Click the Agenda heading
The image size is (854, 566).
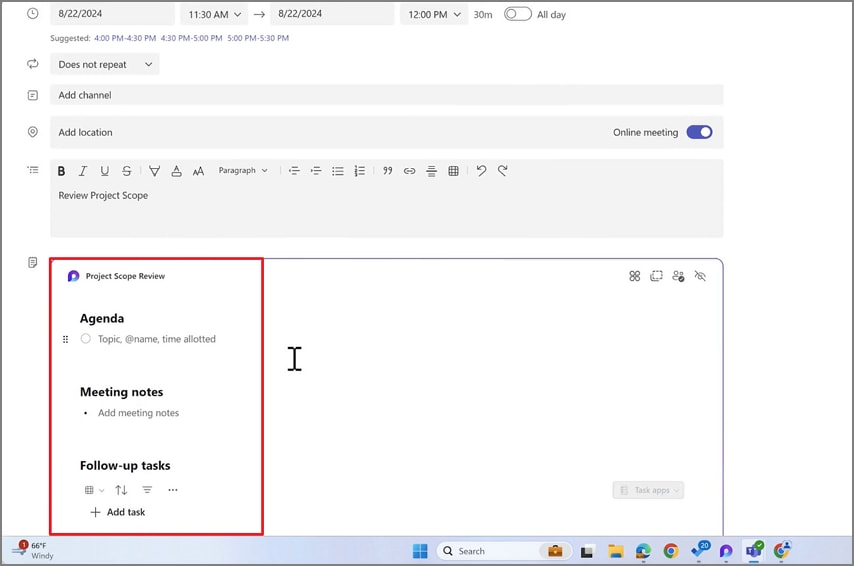(102, 319)
